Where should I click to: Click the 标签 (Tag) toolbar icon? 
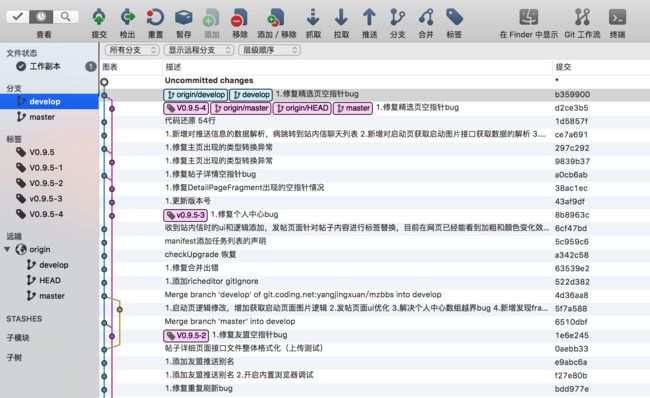pos(454,18)
